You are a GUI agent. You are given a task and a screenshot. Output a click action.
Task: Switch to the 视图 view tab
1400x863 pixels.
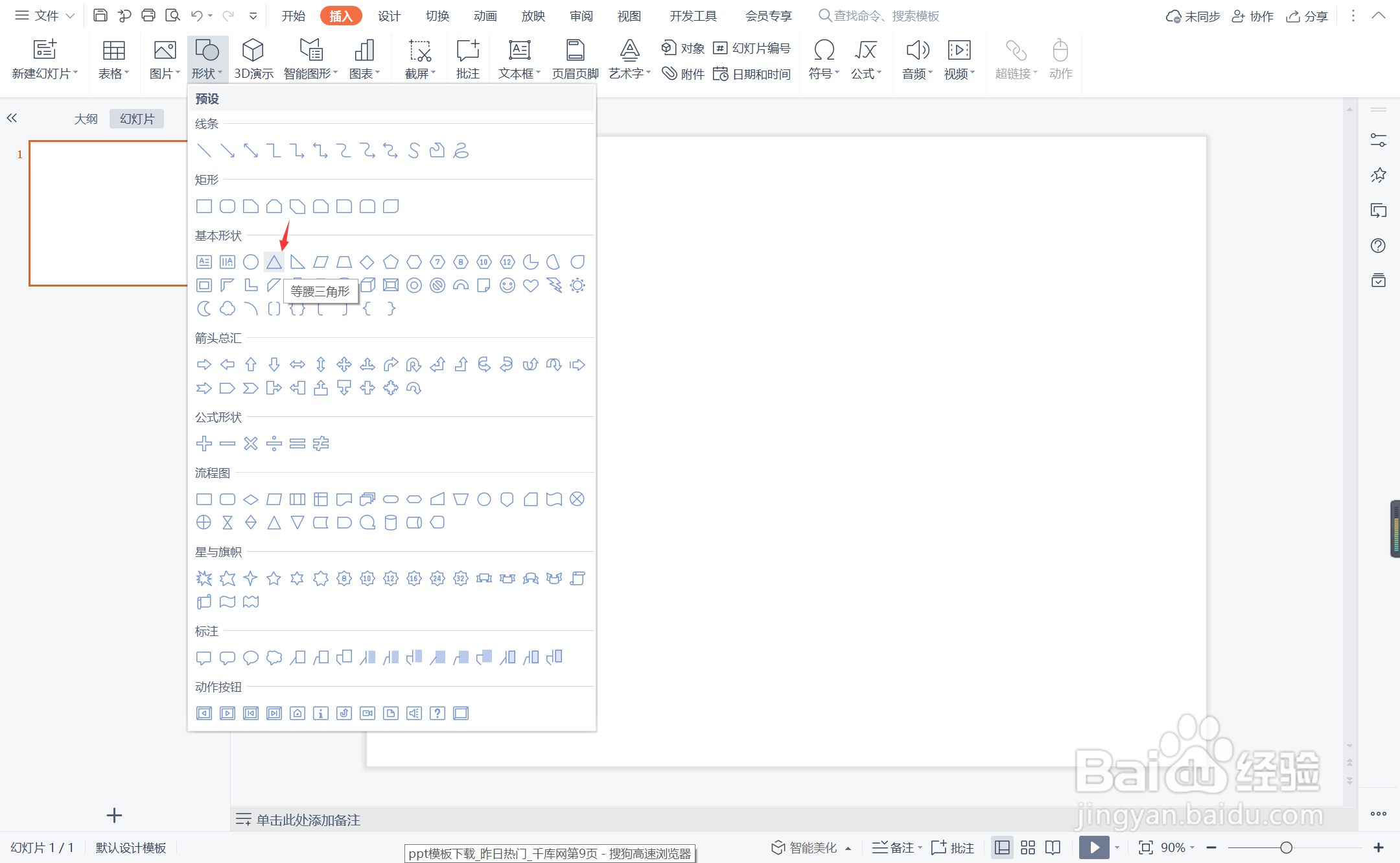coord(629,16)
